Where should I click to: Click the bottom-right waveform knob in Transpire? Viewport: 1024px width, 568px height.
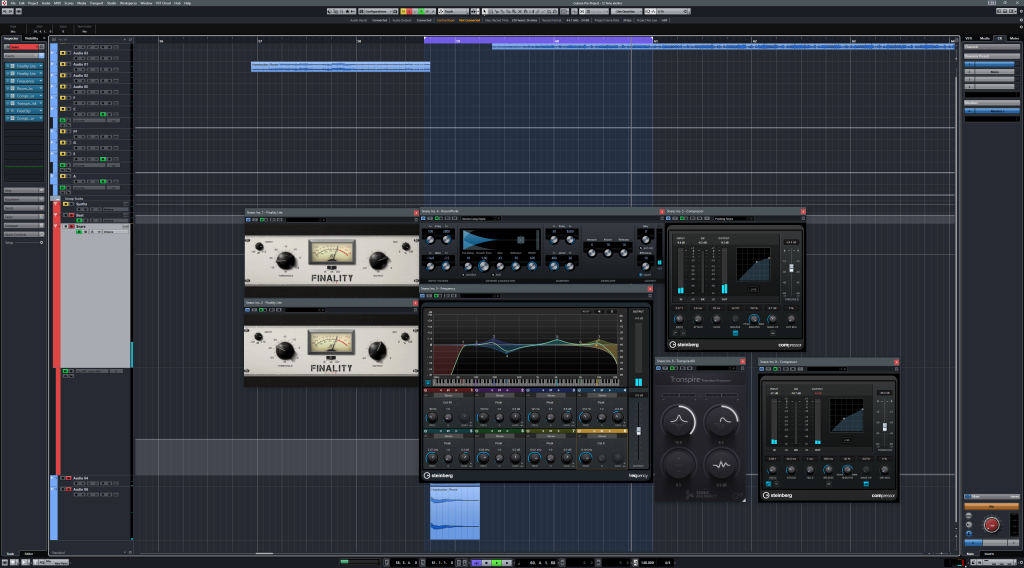coord(722,465)
